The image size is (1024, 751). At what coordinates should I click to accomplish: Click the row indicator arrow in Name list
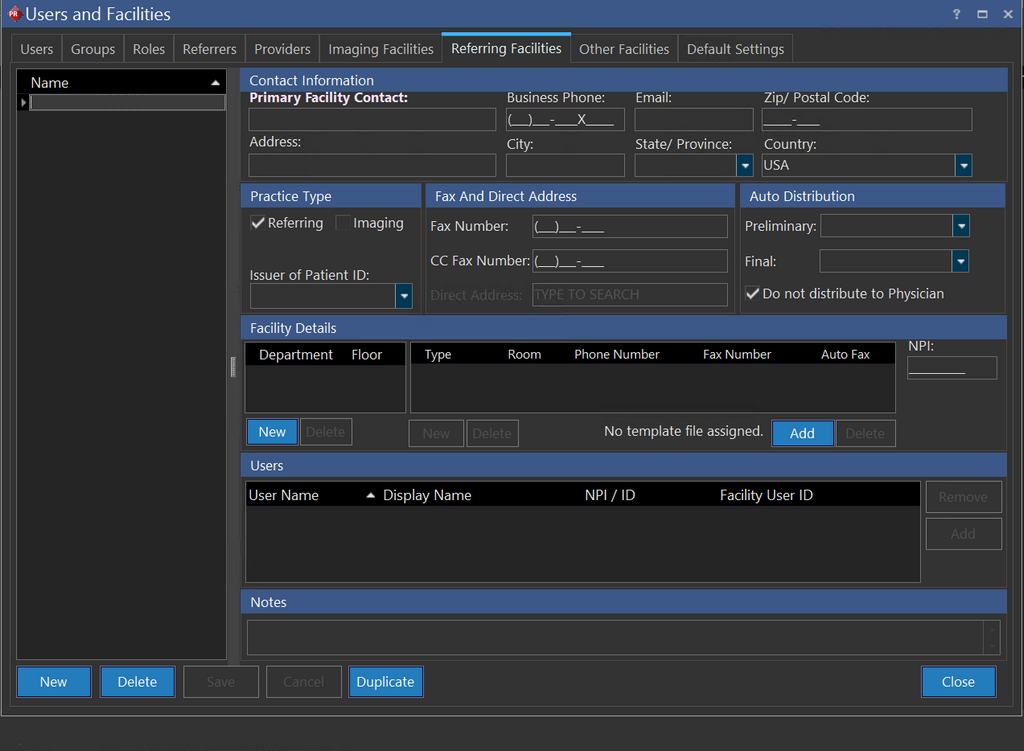click(23, 102)
